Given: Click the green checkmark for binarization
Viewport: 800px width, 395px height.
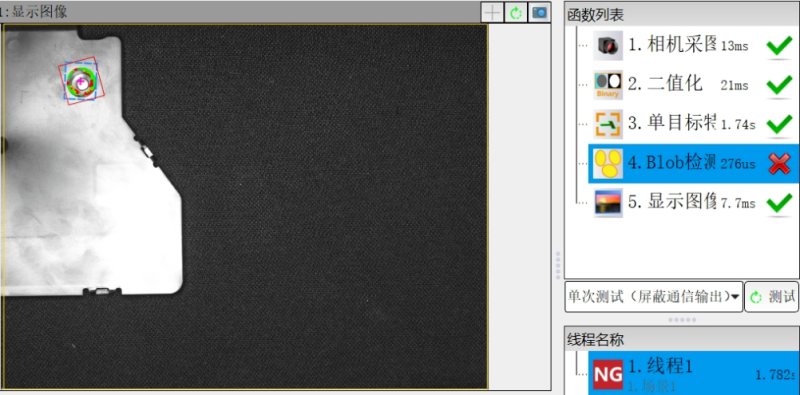Looking at the screenshot, I should click(x=779, y=85).
